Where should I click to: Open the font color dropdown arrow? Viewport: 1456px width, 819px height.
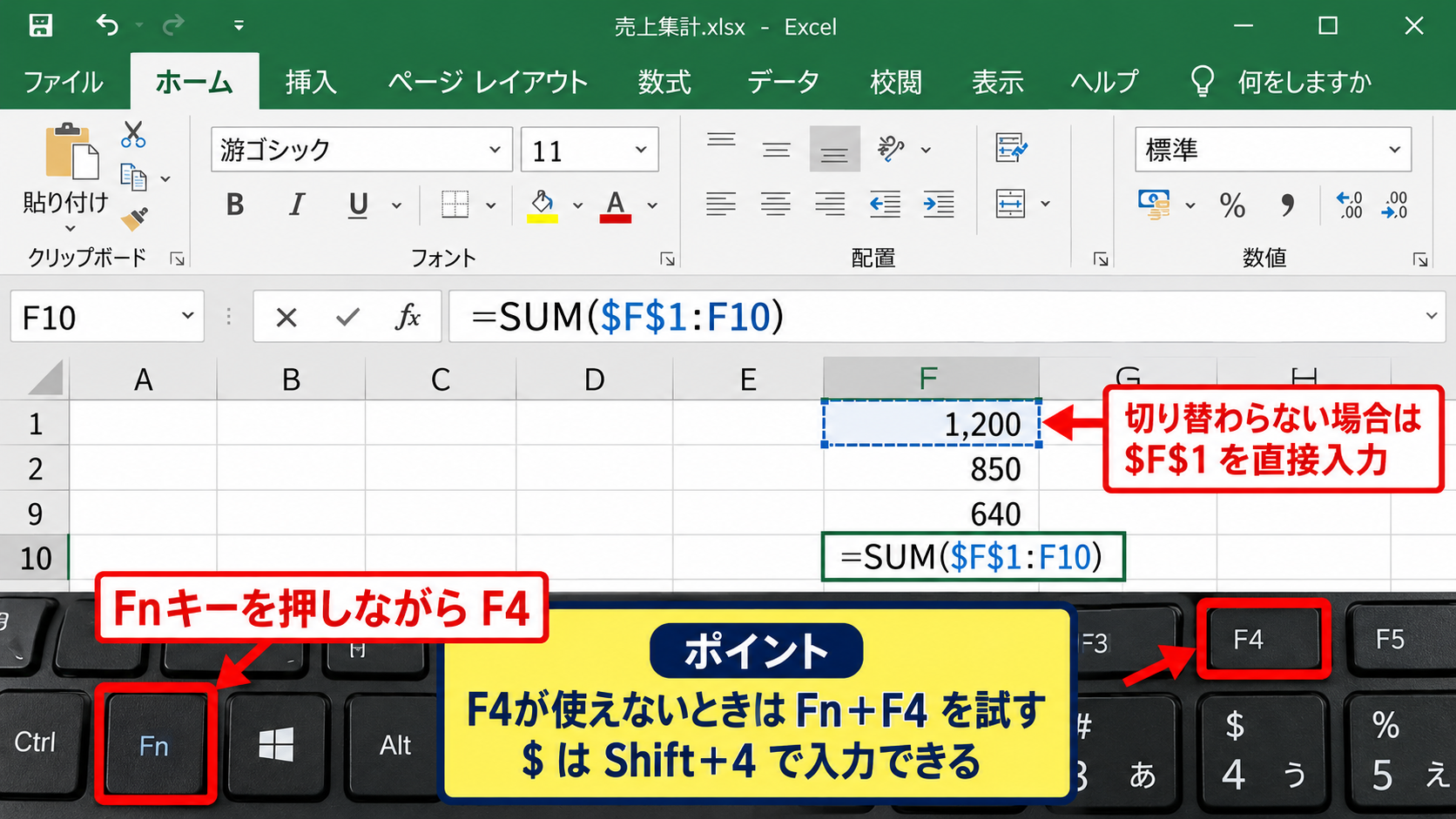[652, 206]
